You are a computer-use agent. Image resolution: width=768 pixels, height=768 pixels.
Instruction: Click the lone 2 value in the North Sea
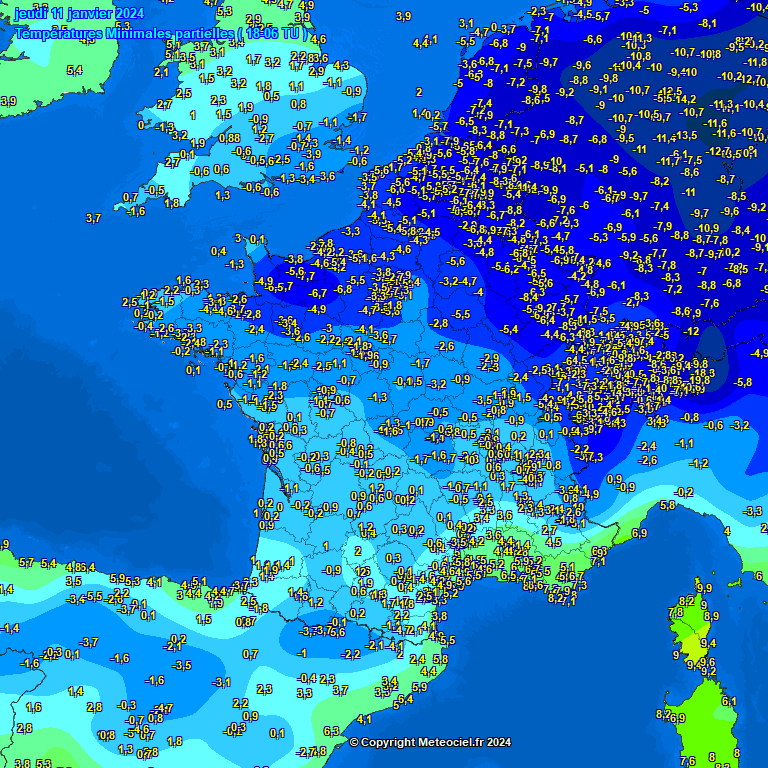[419, 92]
